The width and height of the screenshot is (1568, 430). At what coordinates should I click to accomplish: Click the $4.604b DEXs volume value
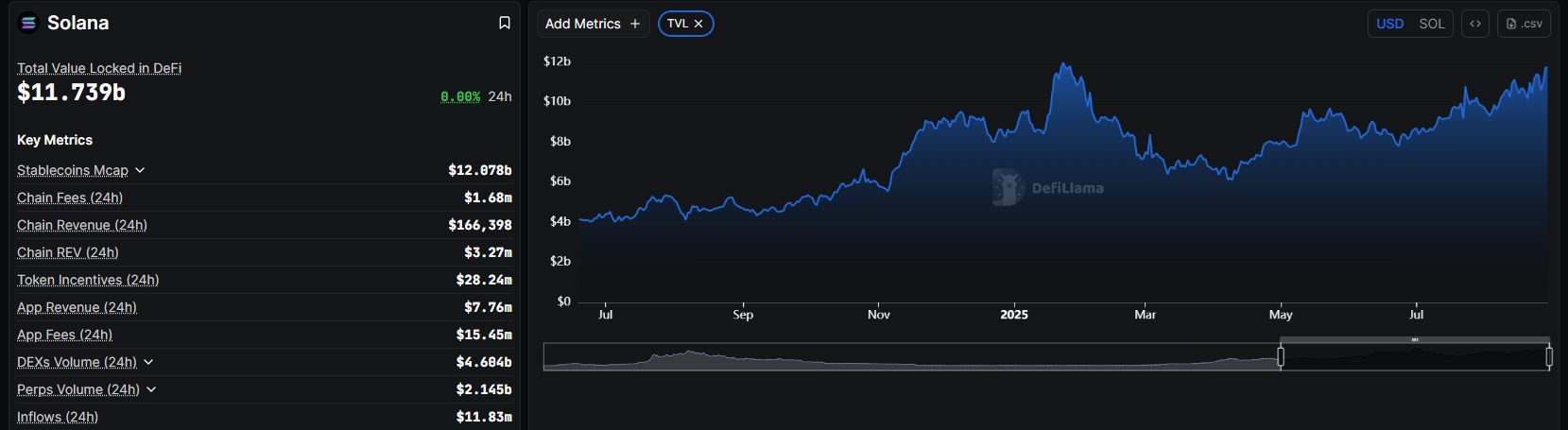(484, 362)
